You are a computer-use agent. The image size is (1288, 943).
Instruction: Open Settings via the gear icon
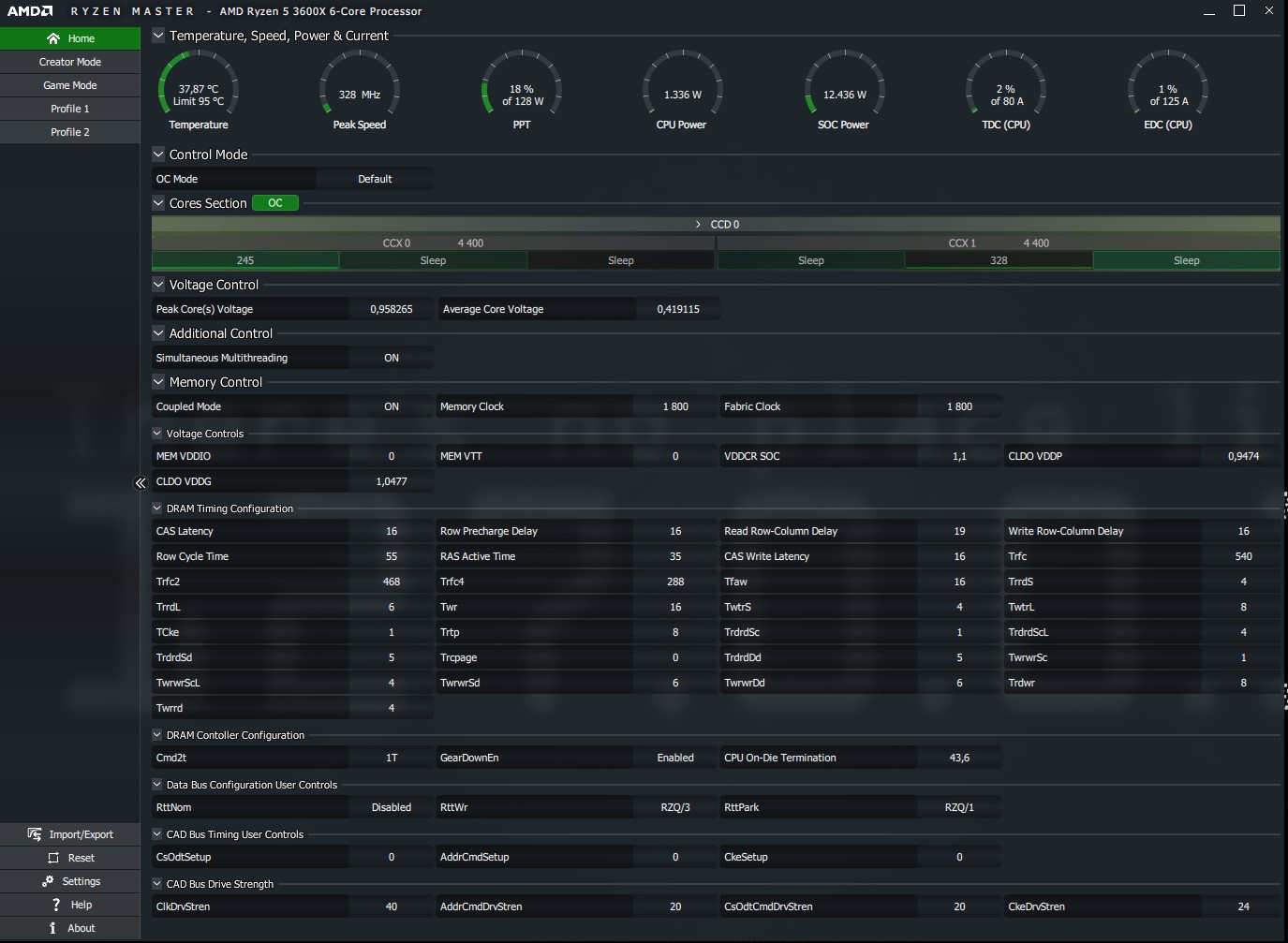[x=48, y=881]
